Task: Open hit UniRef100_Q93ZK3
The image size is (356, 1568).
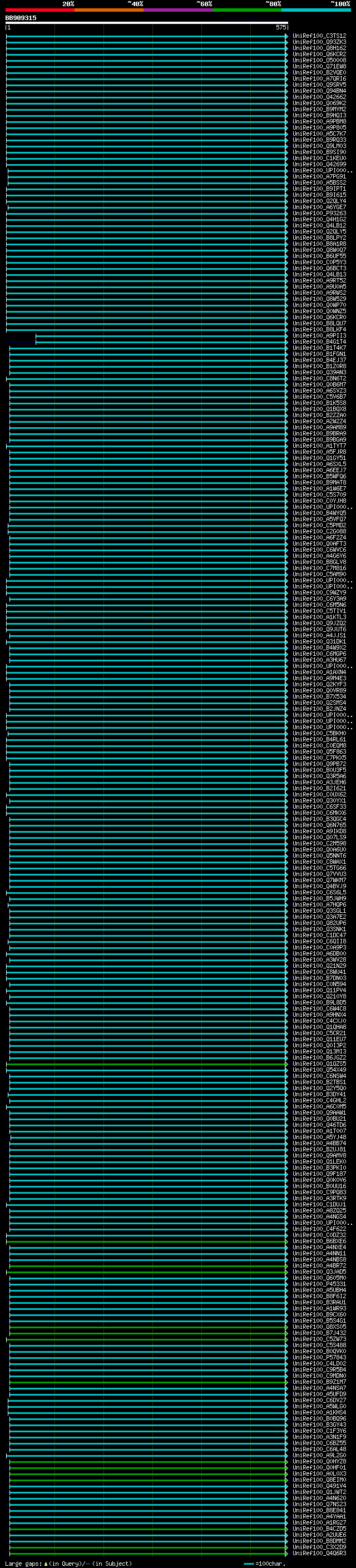Action: (319, 42)
